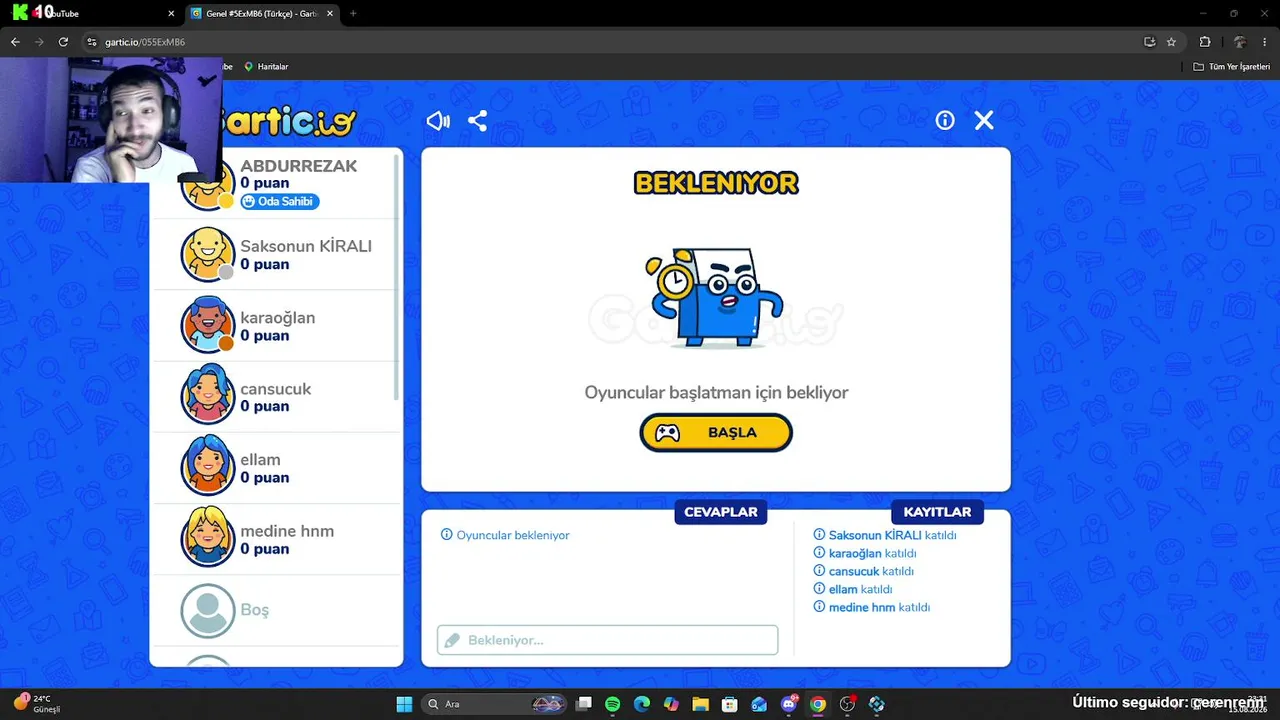Click cansucuk player avatar
The width and height of the screenshot is (1280, 720).
pos(208,396)
